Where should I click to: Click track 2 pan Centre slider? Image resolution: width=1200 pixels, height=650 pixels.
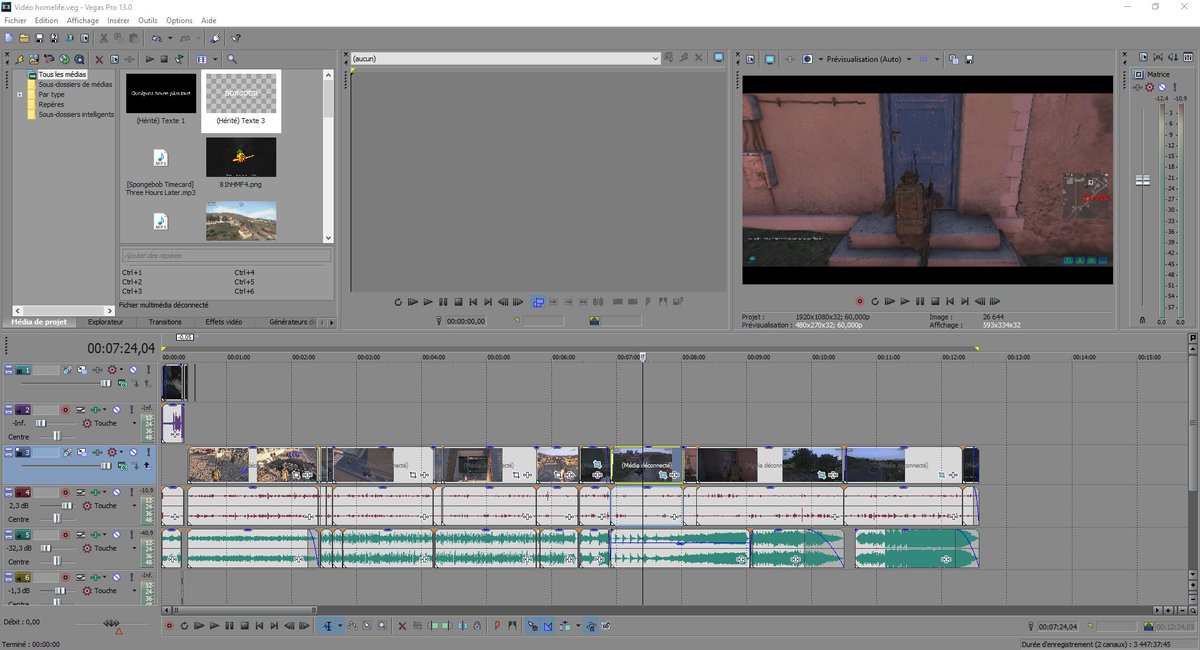click(57, 436)
